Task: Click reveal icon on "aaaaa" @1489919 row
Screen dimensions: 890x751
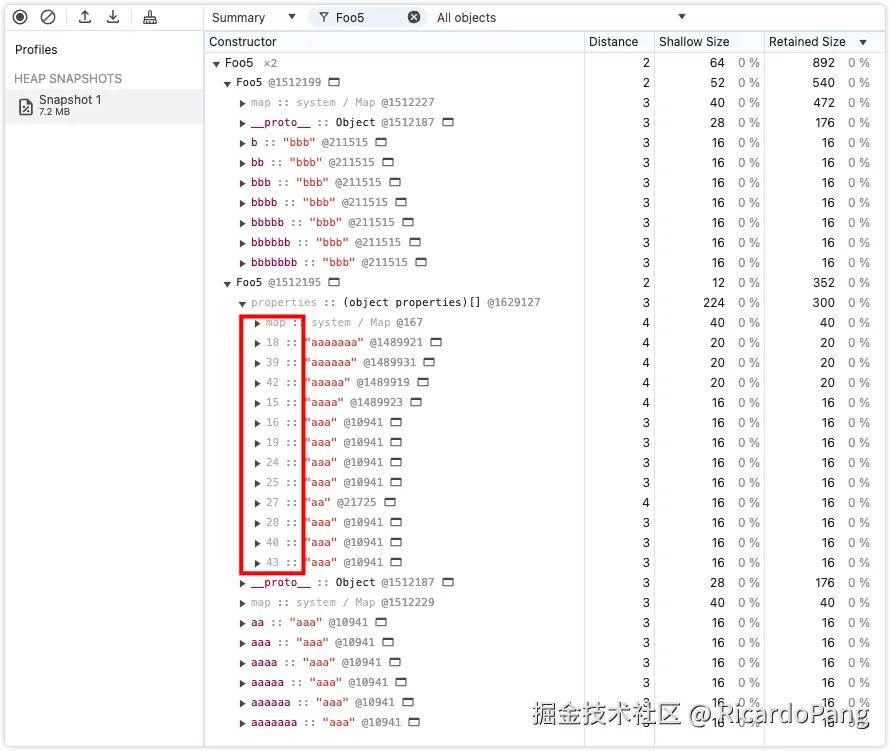Action: [423, 382]
